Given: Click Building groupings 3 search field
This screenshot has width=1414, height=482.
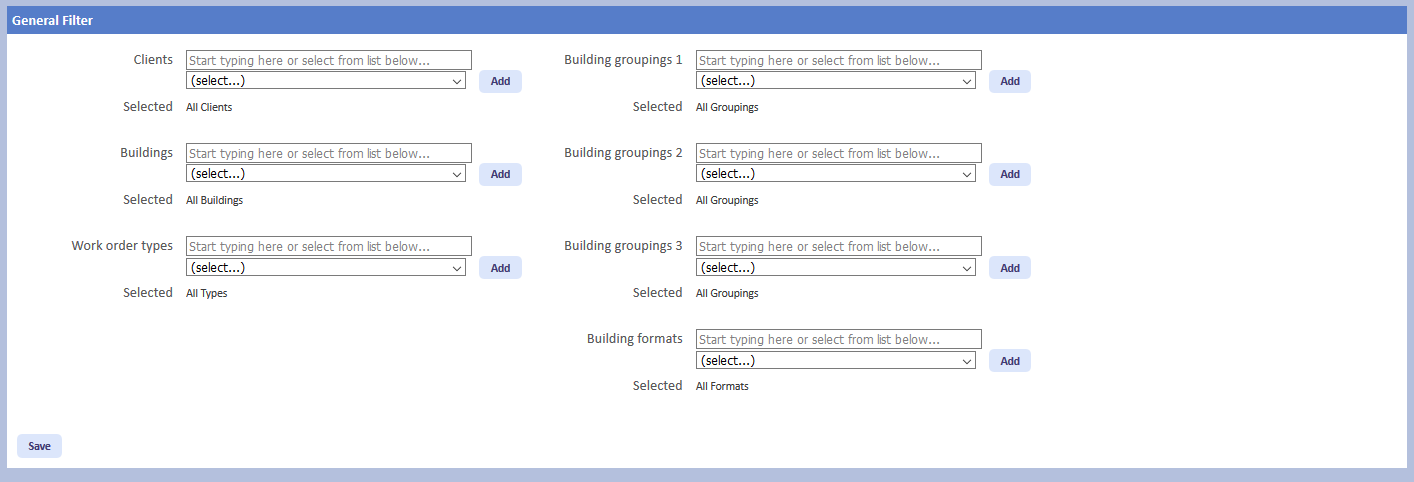Looking at the screenshot, I should click(x=838, y=246).
